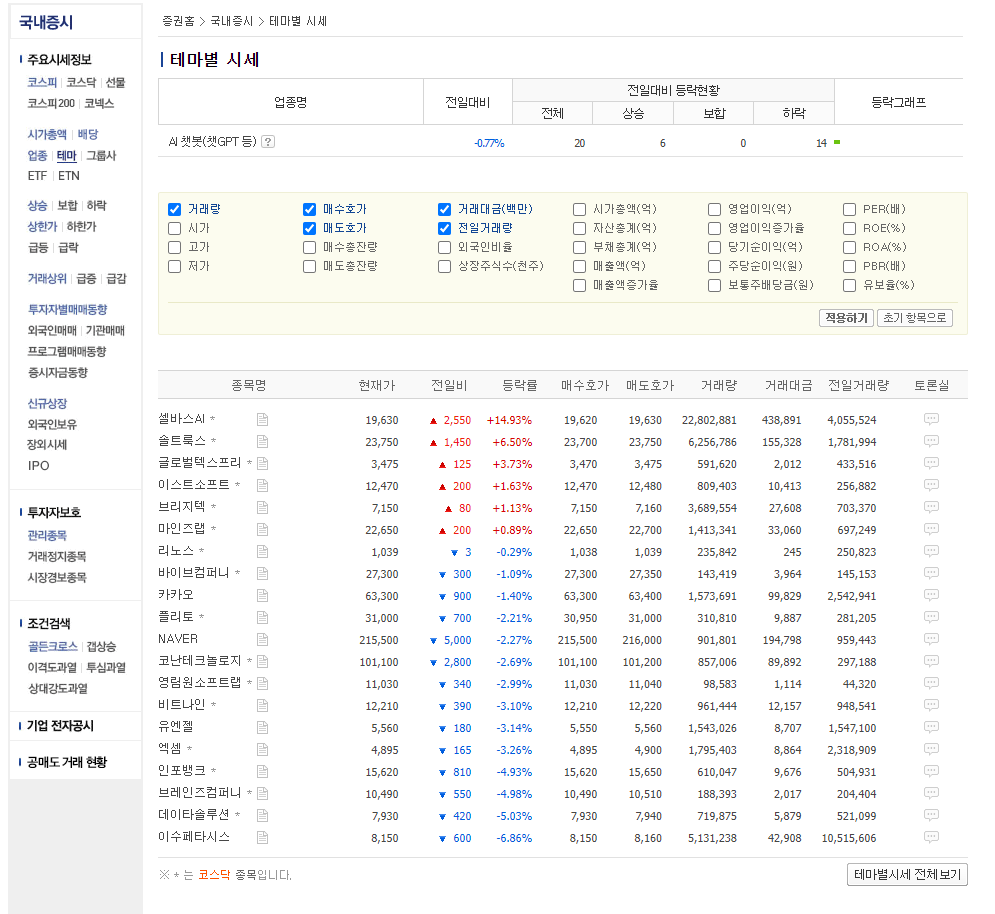Open the discussion room icon for 이수페타시스
995x914 pixels.
point(931,837)
